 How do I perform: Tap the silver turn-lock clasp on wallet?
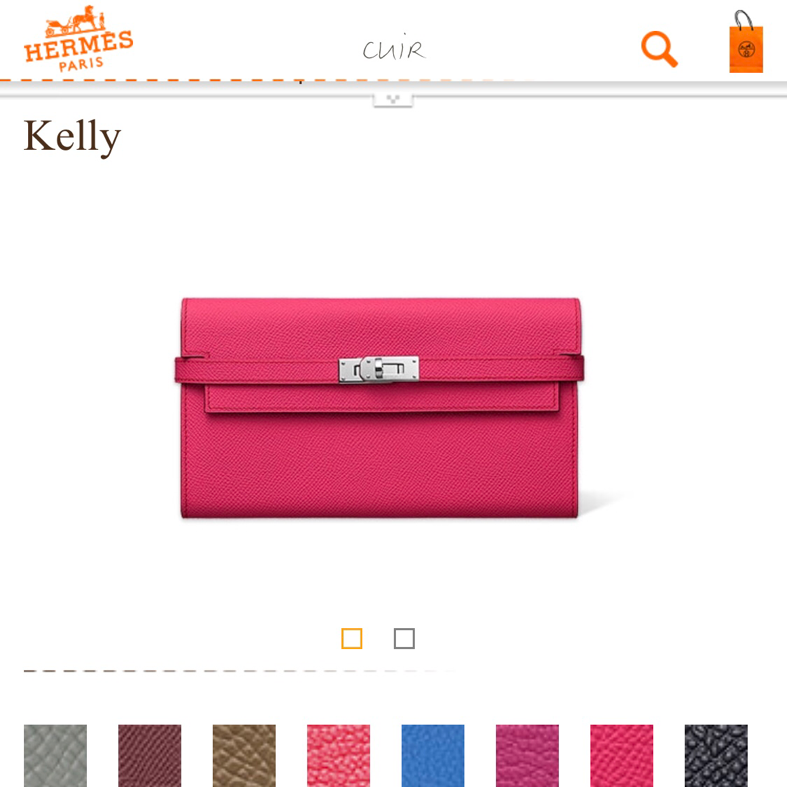pos(379,369)
